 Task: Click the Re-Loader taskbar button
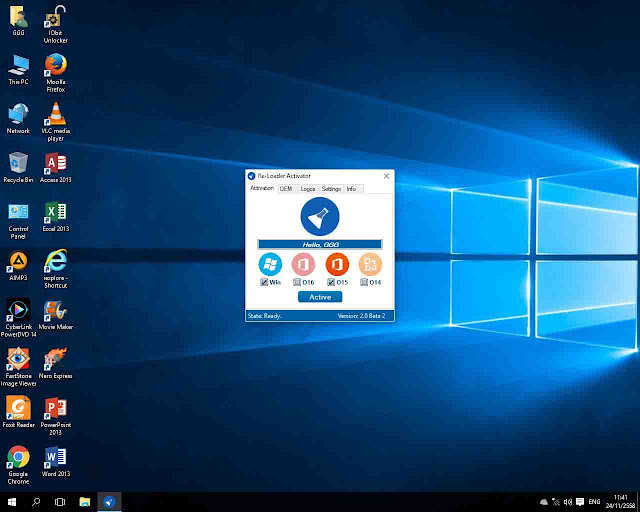109,502
